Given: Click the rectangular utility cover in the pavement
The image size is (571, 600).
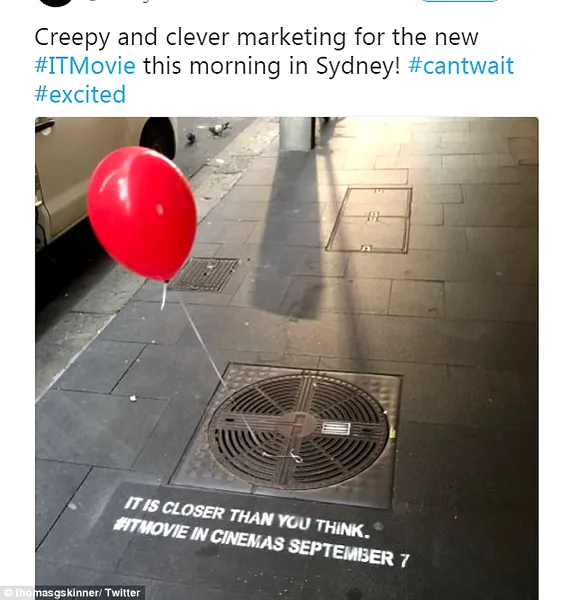Looking at the screenshot, I should pos(369,220).
